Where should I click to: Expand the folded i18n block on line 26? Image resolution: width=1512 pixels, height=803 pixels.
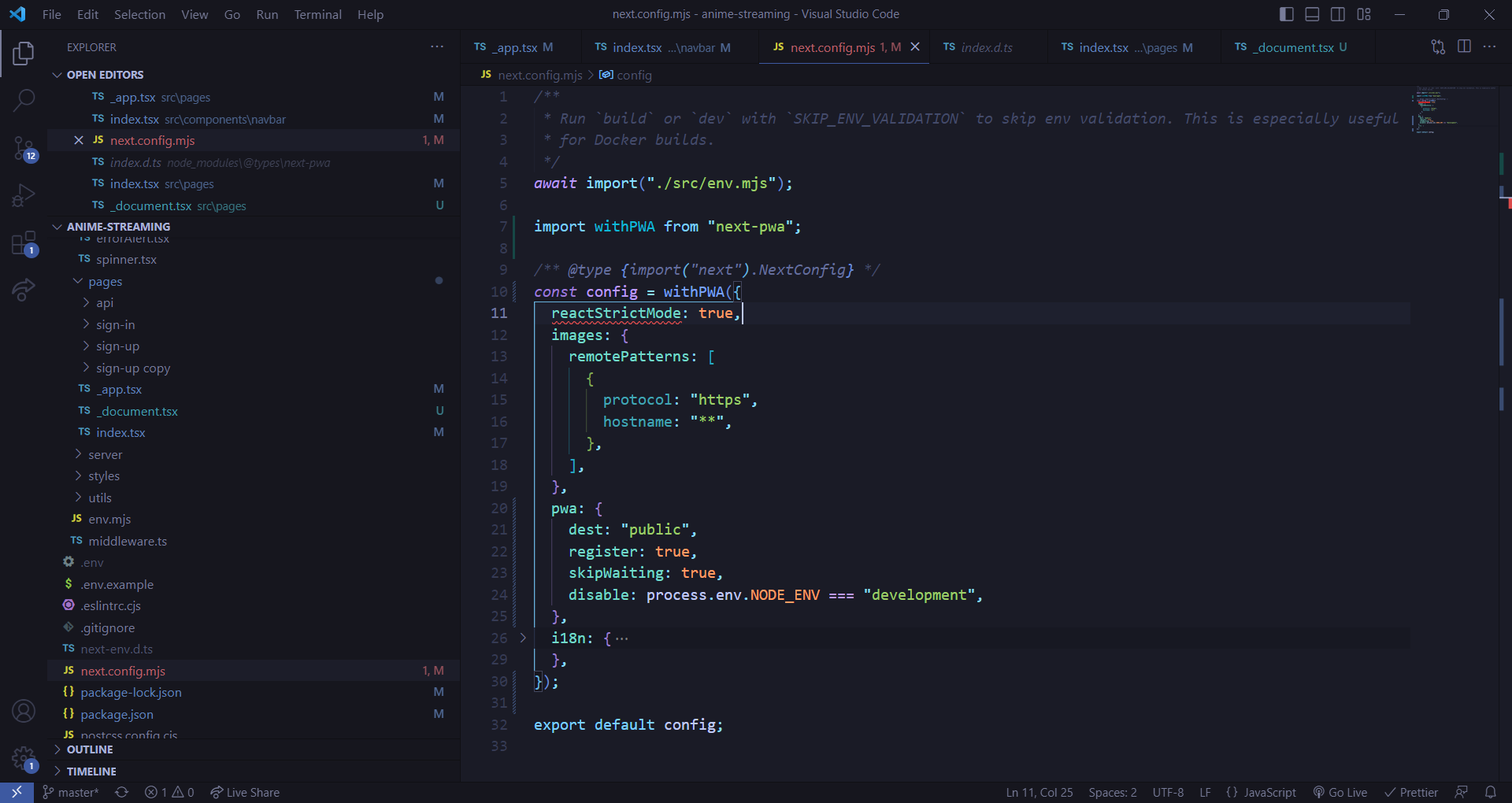click(x=524, y=638)
